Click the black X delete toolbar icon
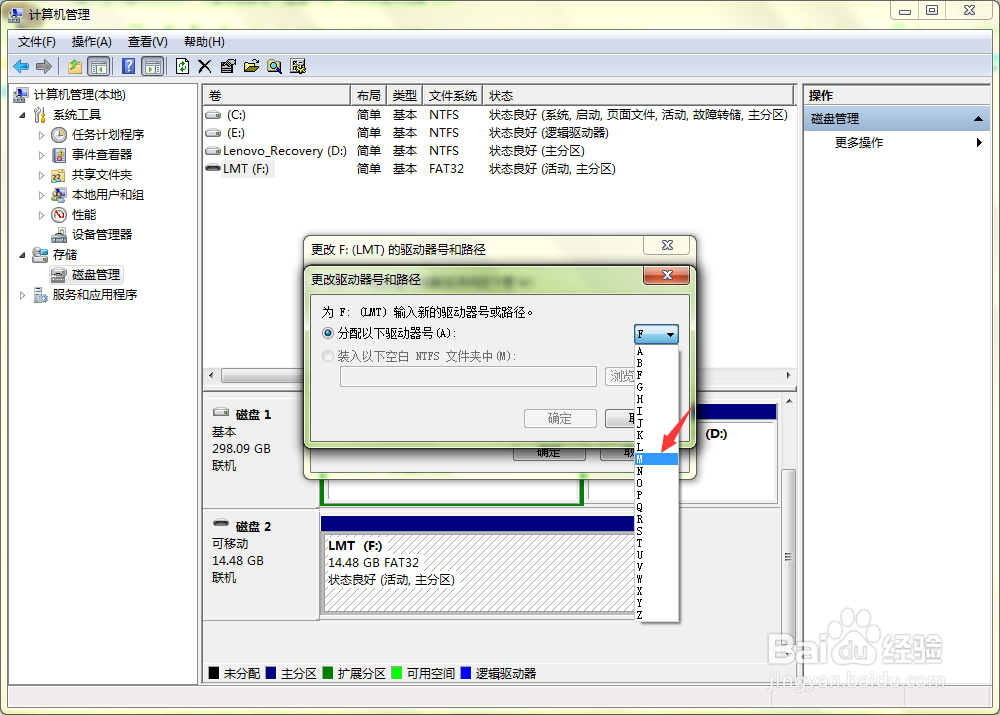This screenshot has width=1000, height=715. pos(205,66)
